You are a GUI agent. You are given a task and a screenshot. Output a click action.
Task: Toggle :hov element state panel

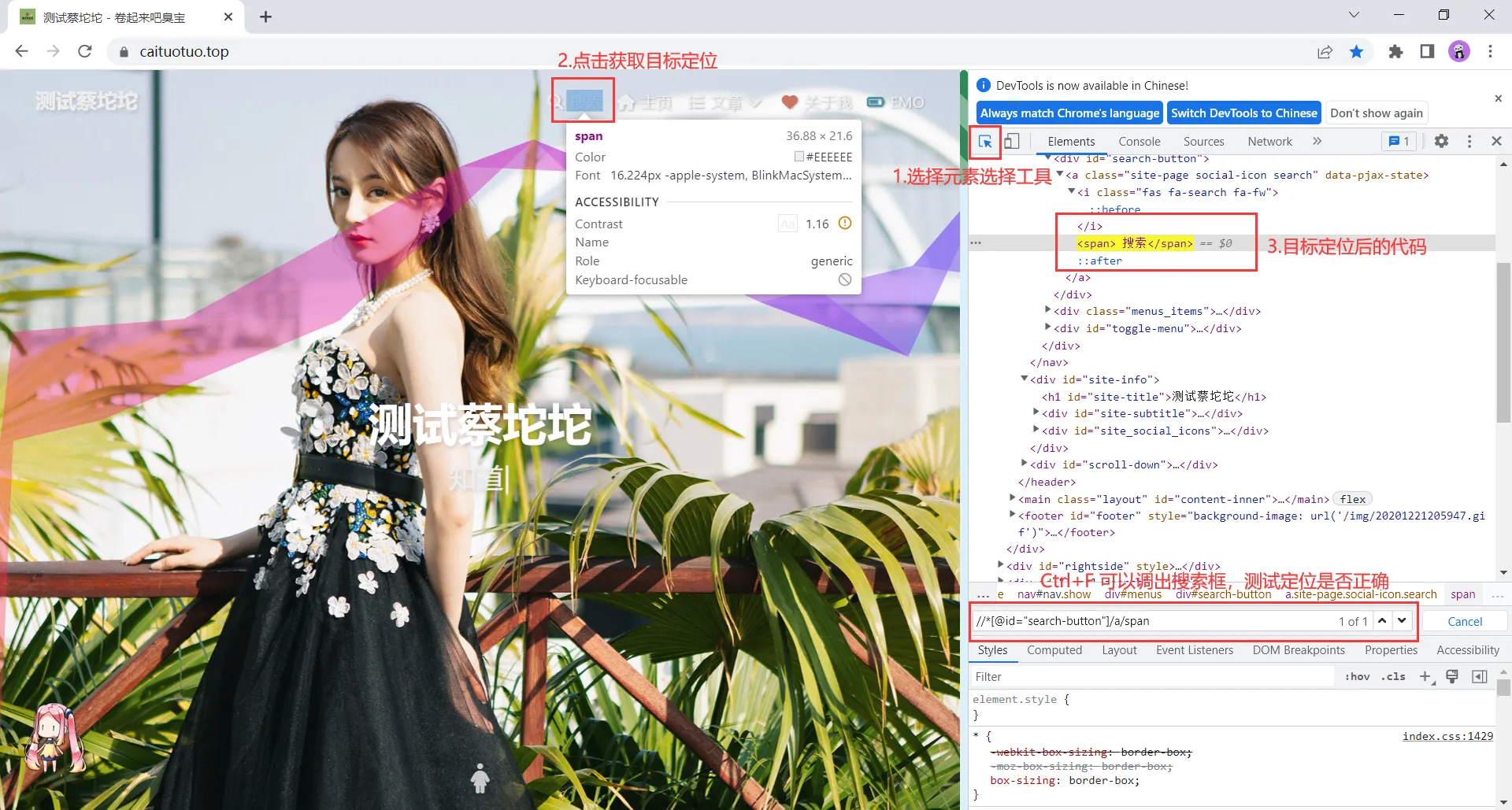[1357, 676]
